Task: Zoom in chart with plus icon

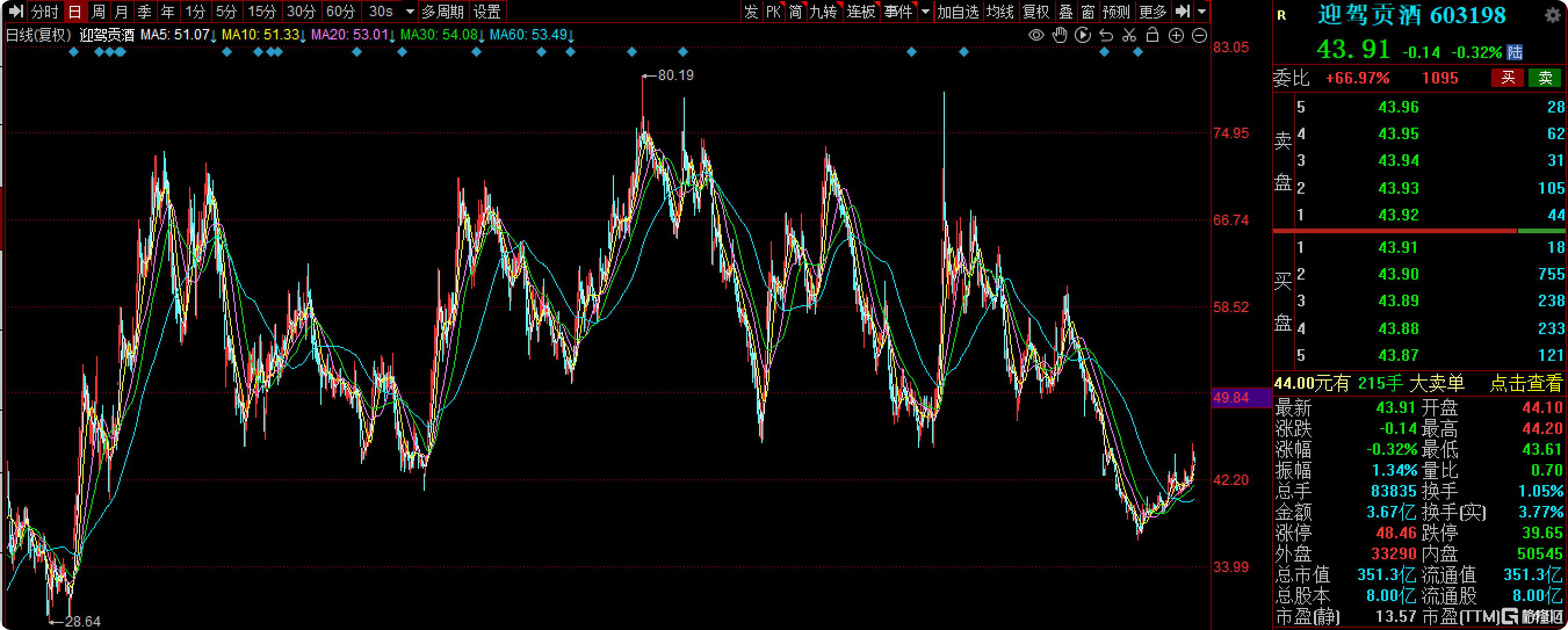Action: pyautogui.click(x=1176, y=35)
